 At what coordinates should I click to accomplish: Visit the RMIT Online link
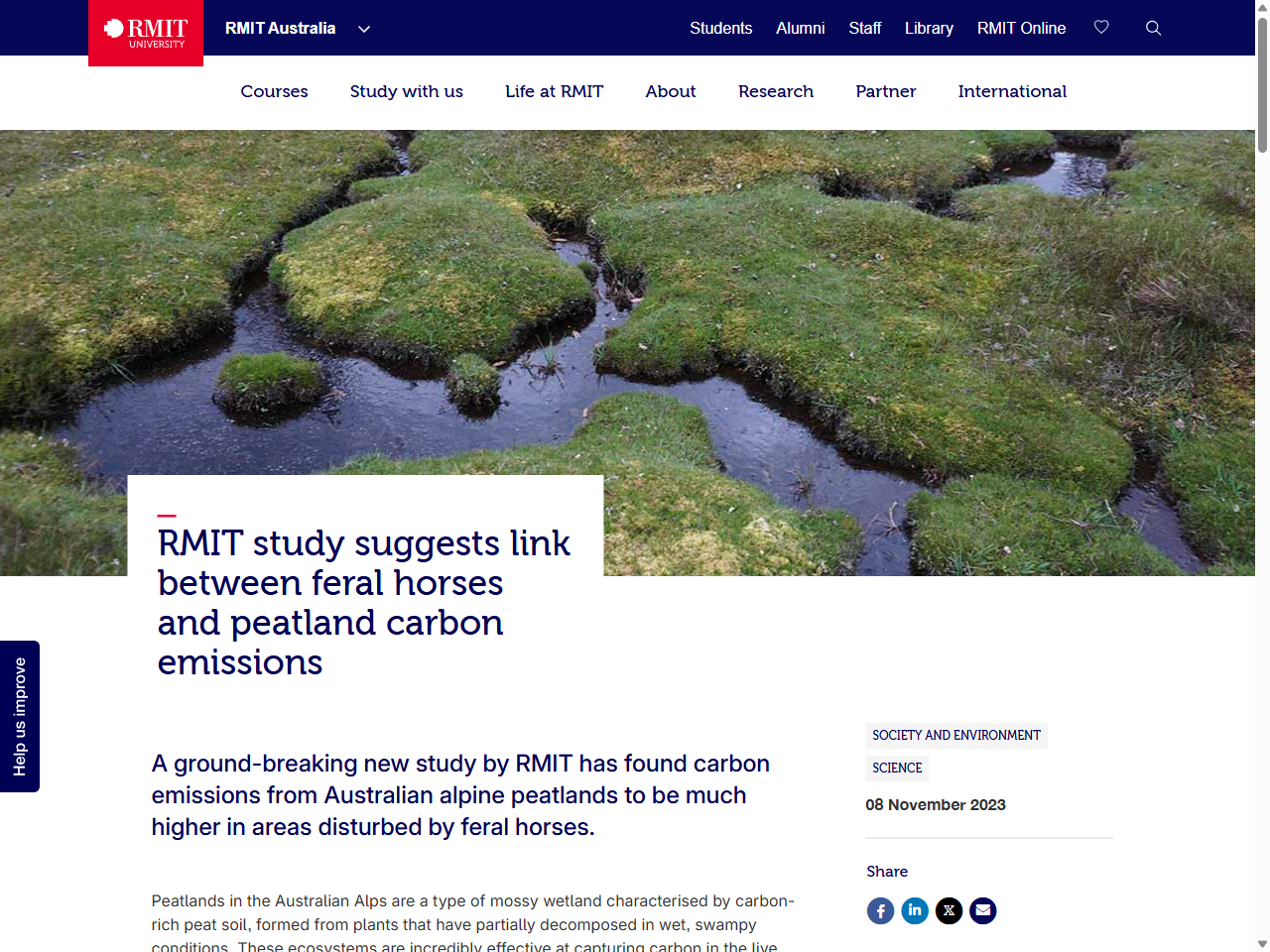point(1021,28)
